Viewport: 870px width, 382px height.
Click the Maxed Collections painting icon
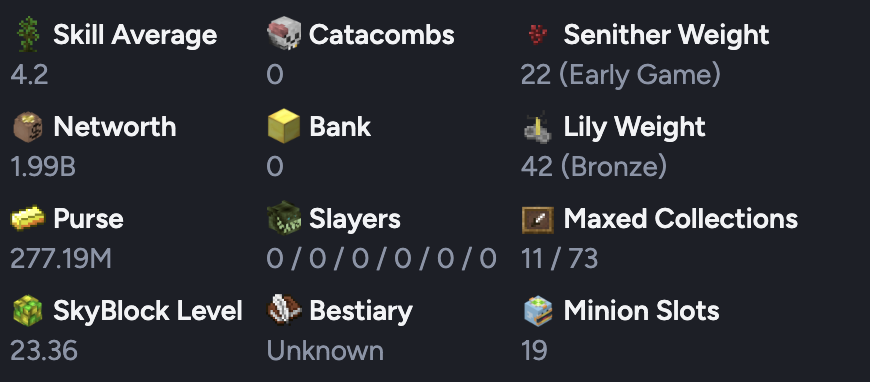click(x=538, y=219)
